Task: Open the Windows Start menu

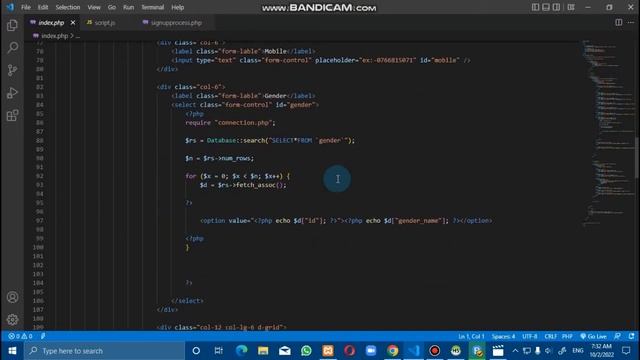Action: tap(12, 351)
